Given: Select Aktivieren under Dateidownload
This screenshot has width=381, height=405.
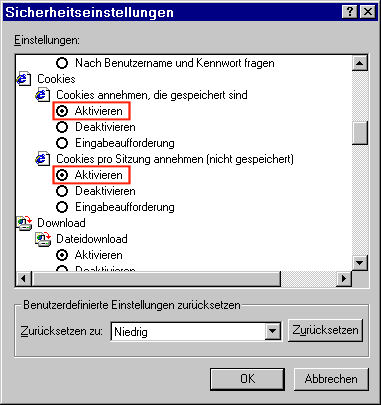Looking at the screenshot, I should coord(89,255).
